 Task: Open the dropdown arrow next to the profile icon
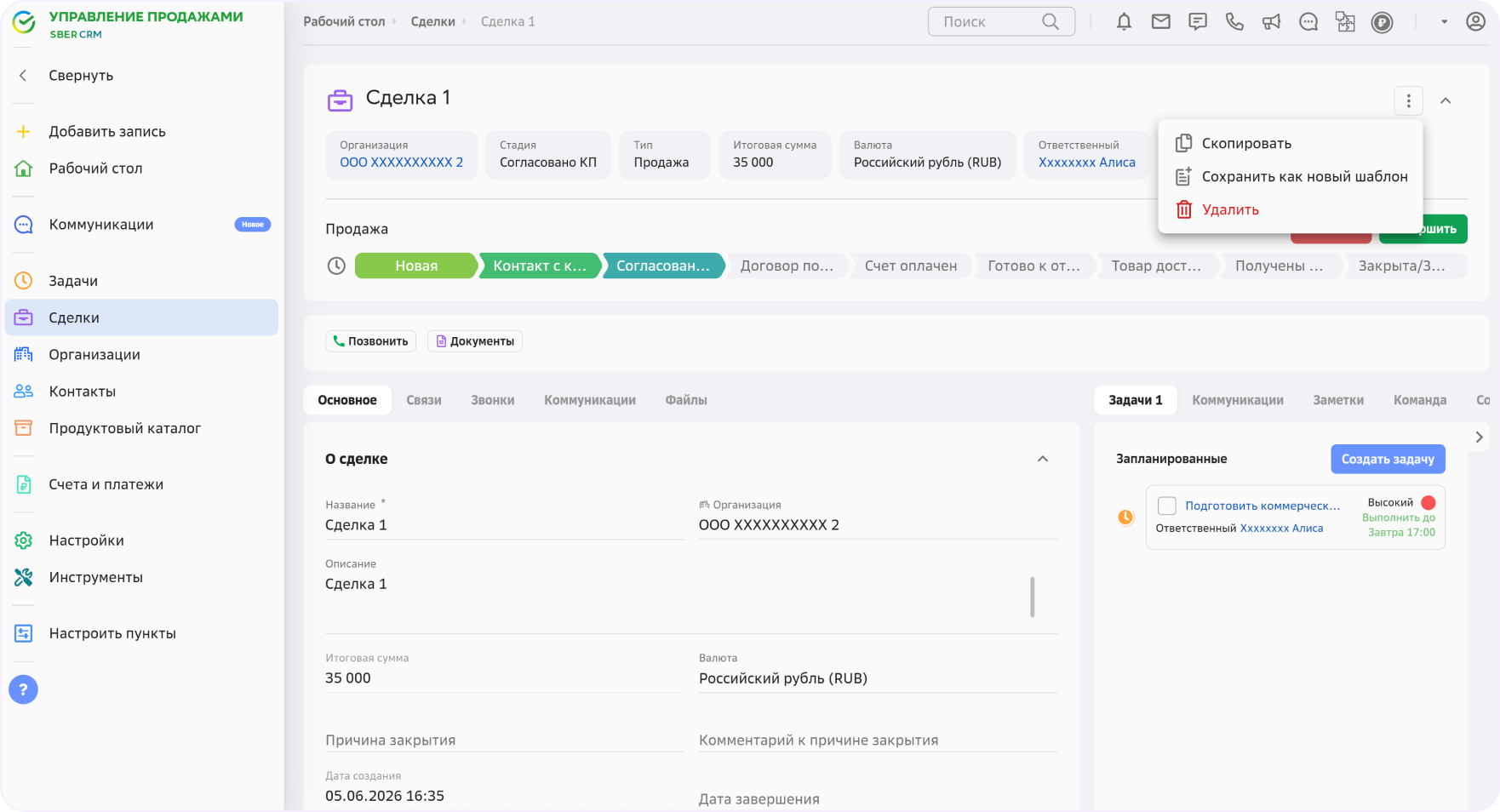(x=1445, y=22)
